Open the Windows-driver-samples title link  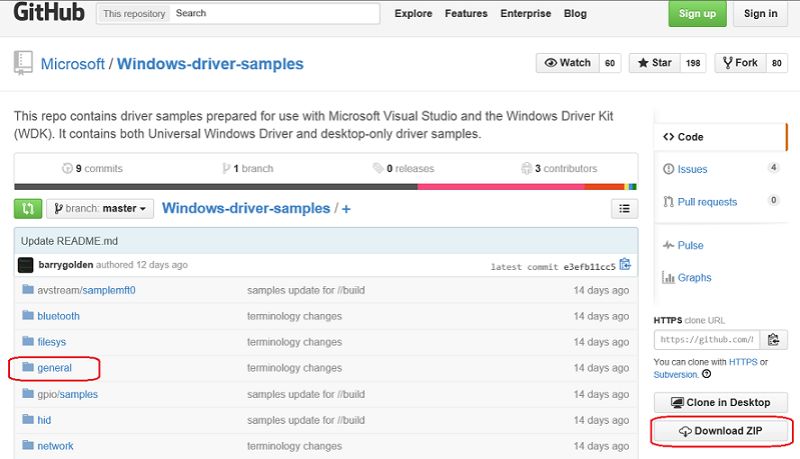coord(210,64)
